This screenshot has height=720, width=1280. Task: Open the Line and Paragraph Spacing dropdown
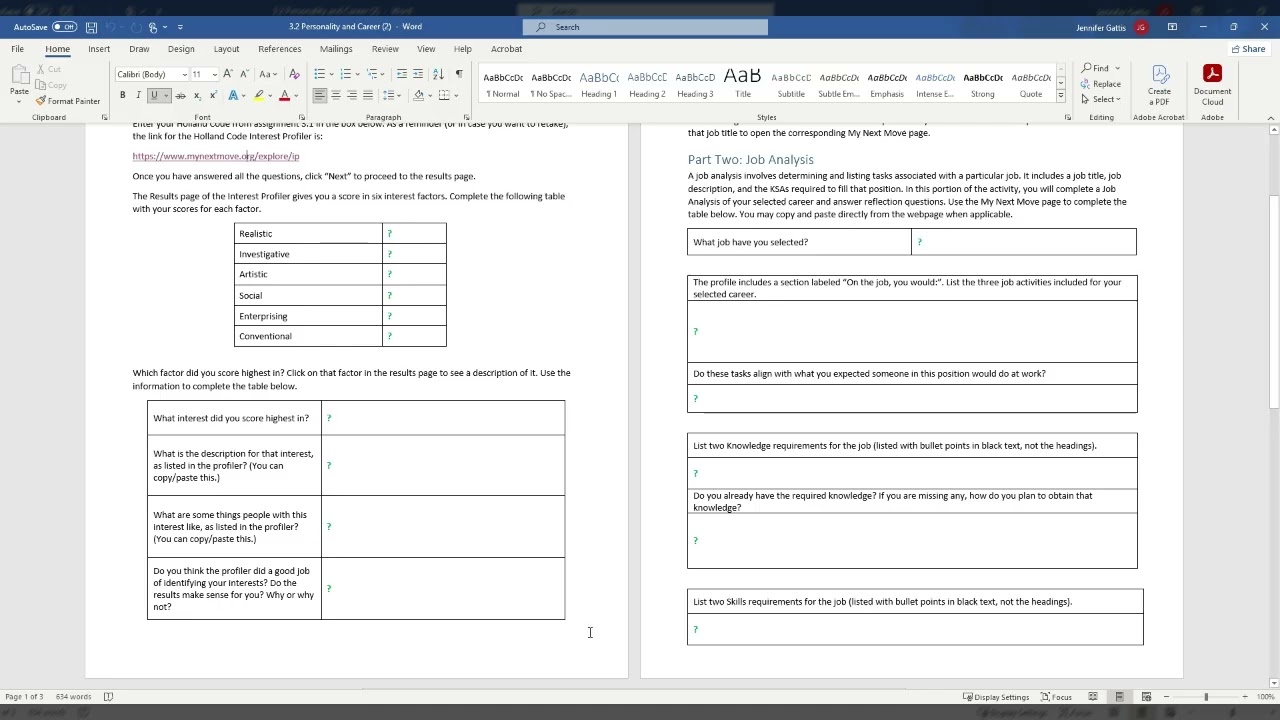pos(389,96)
